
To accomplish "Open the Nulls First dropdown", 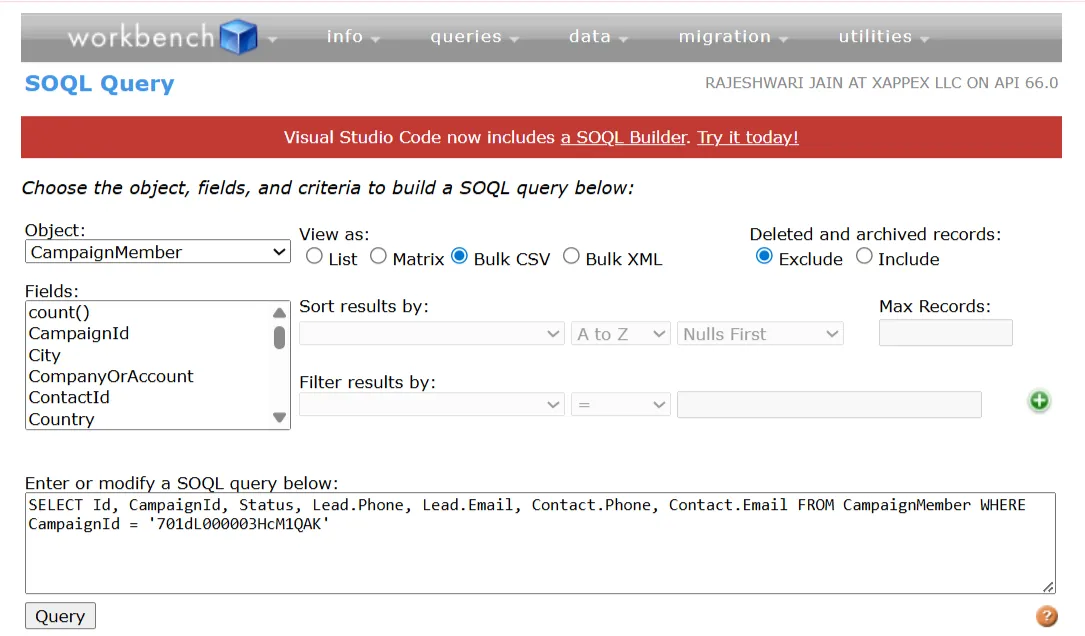I will pyautogui.click(x=760, y=334).
